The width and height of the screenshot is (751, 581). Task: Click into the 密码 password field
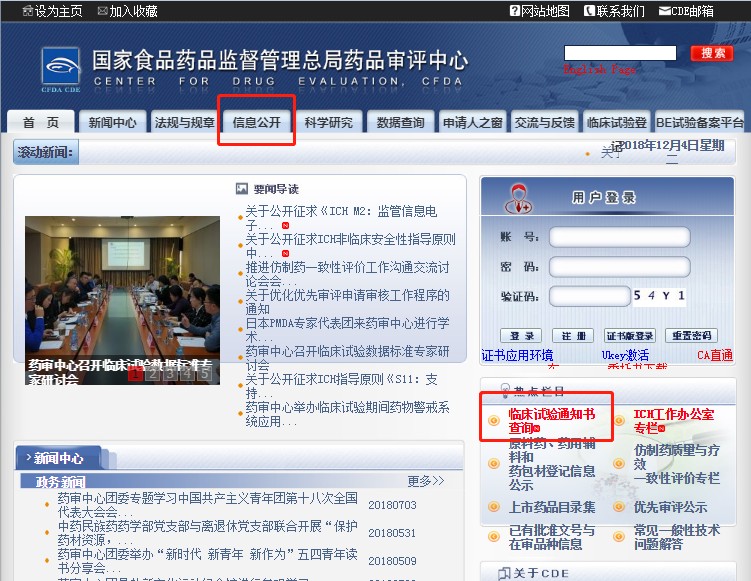pos(619,267)
